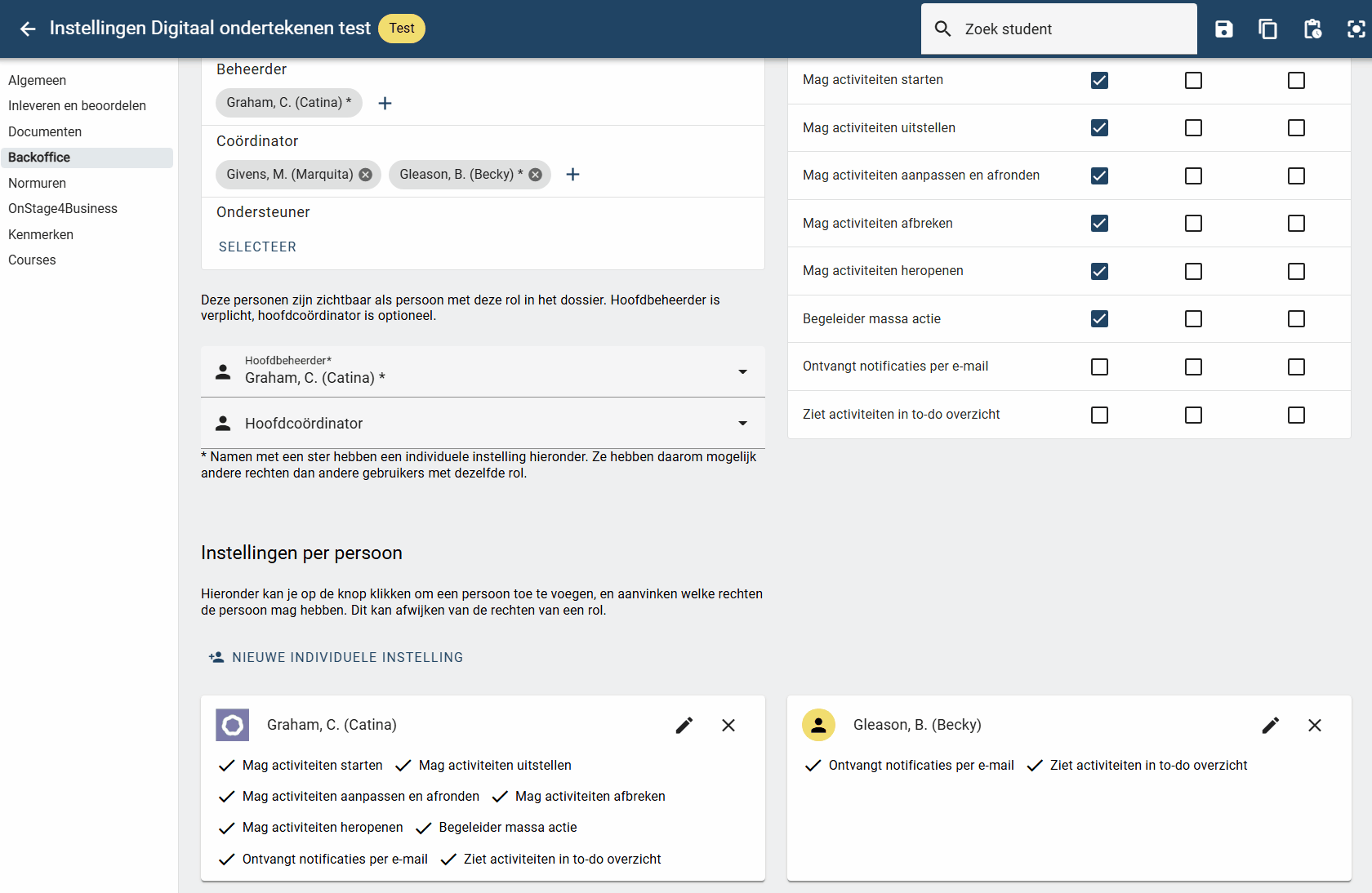Click Gleason, B. (Becky) chip label
This screenshot has width=1372, height=893.
pyautogui.click(x=461, y=175)
